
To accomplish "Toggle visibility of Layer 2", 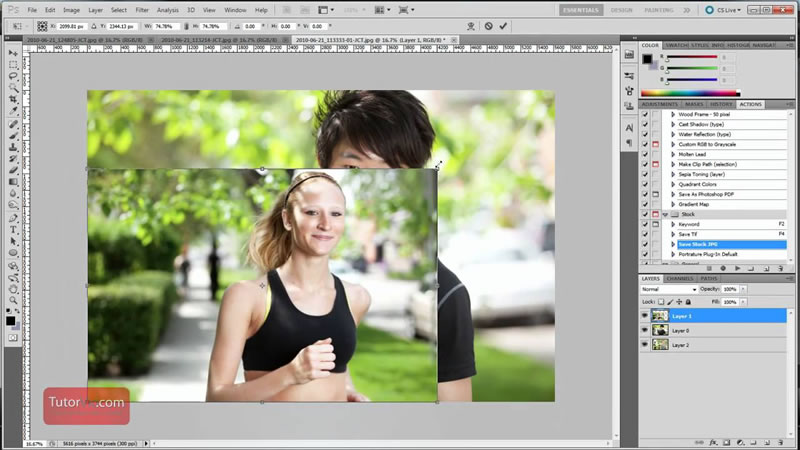I will point(644,345).
